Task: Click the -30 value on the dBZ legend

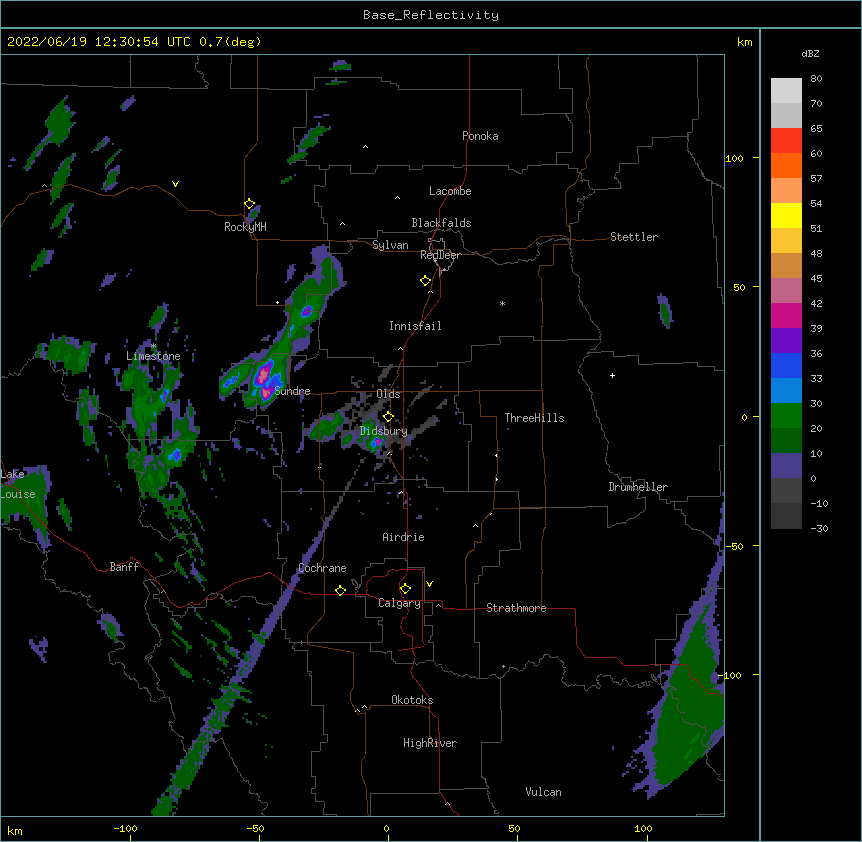Action: (x=819, y=529)
